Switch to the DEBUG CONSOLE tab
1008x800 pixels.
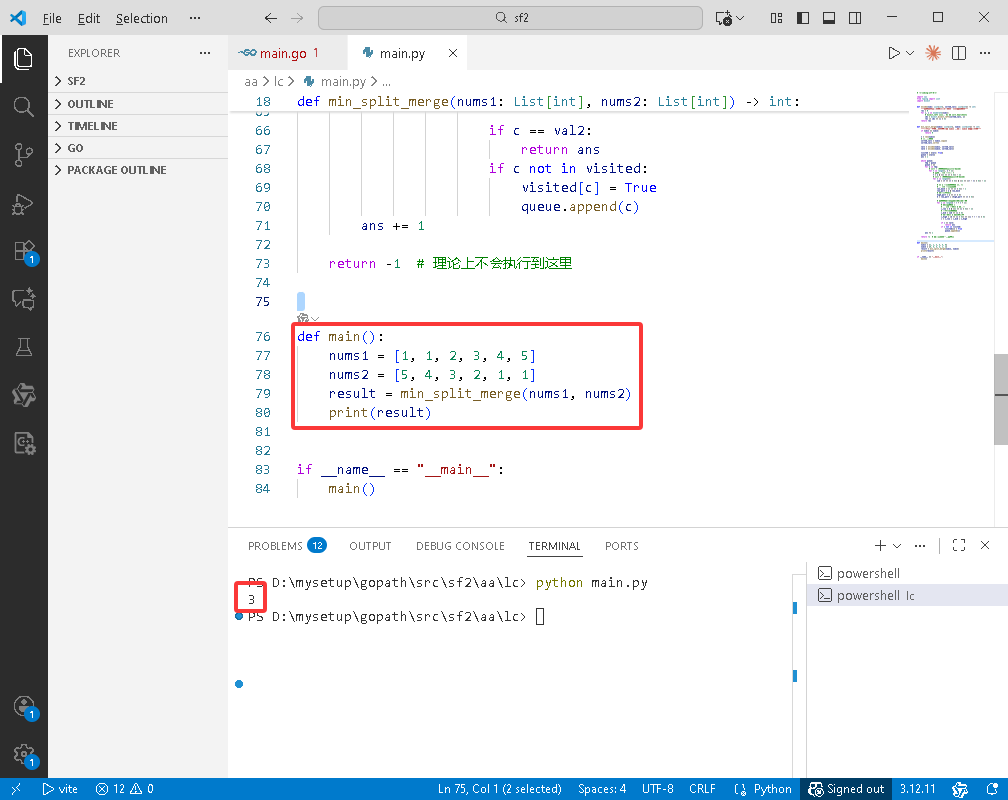click(460, 546)
